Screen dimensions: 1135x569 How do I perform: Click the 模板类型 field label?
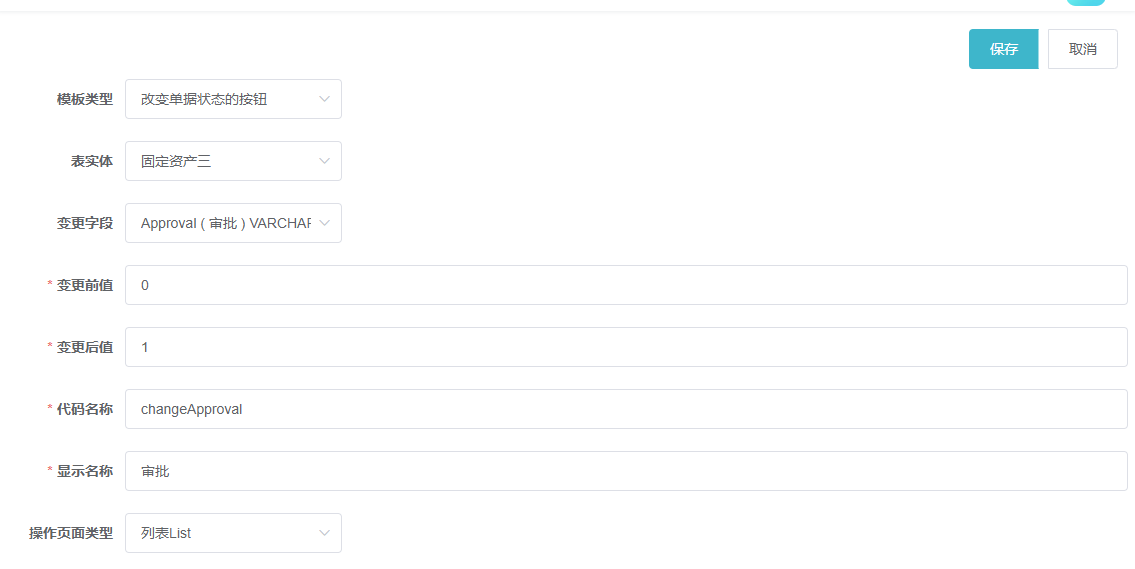(85, 99)
